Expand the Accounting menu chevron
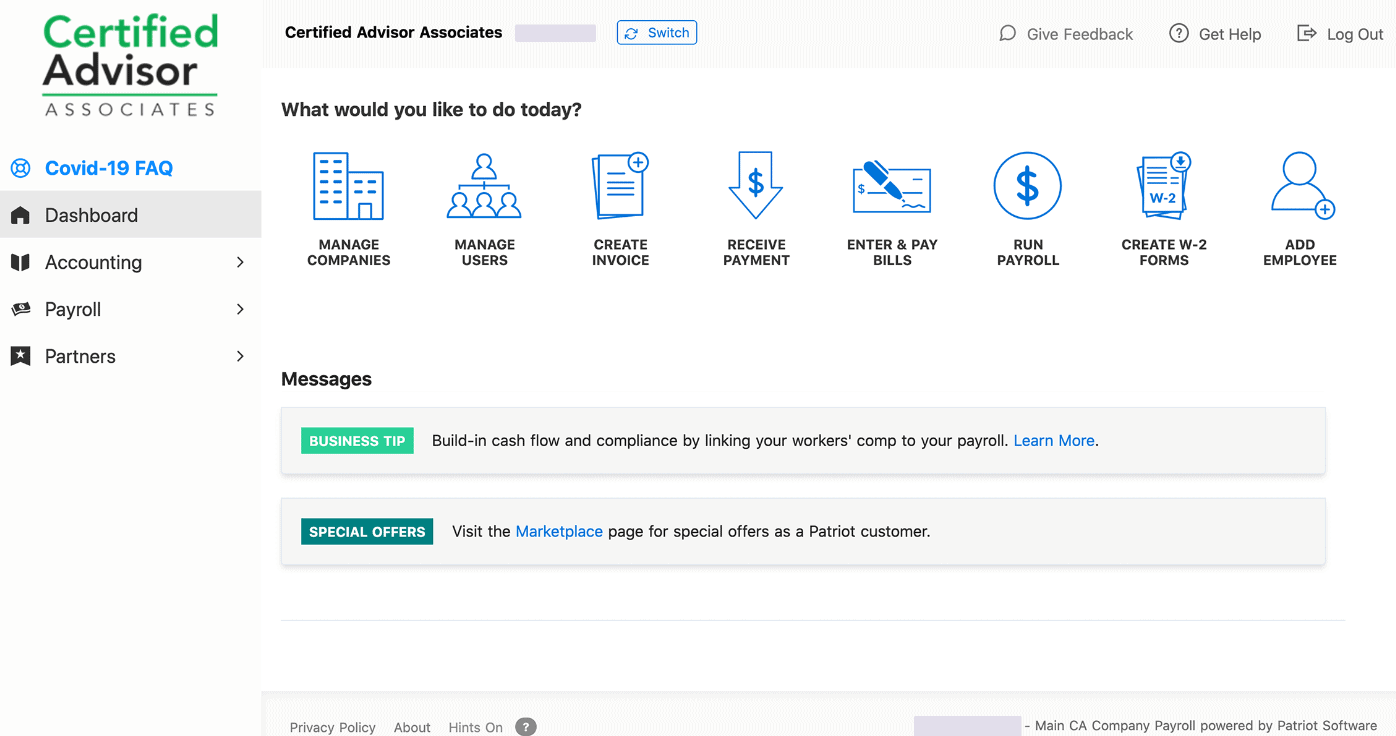 pyautogui.click(x=240, y=262)
